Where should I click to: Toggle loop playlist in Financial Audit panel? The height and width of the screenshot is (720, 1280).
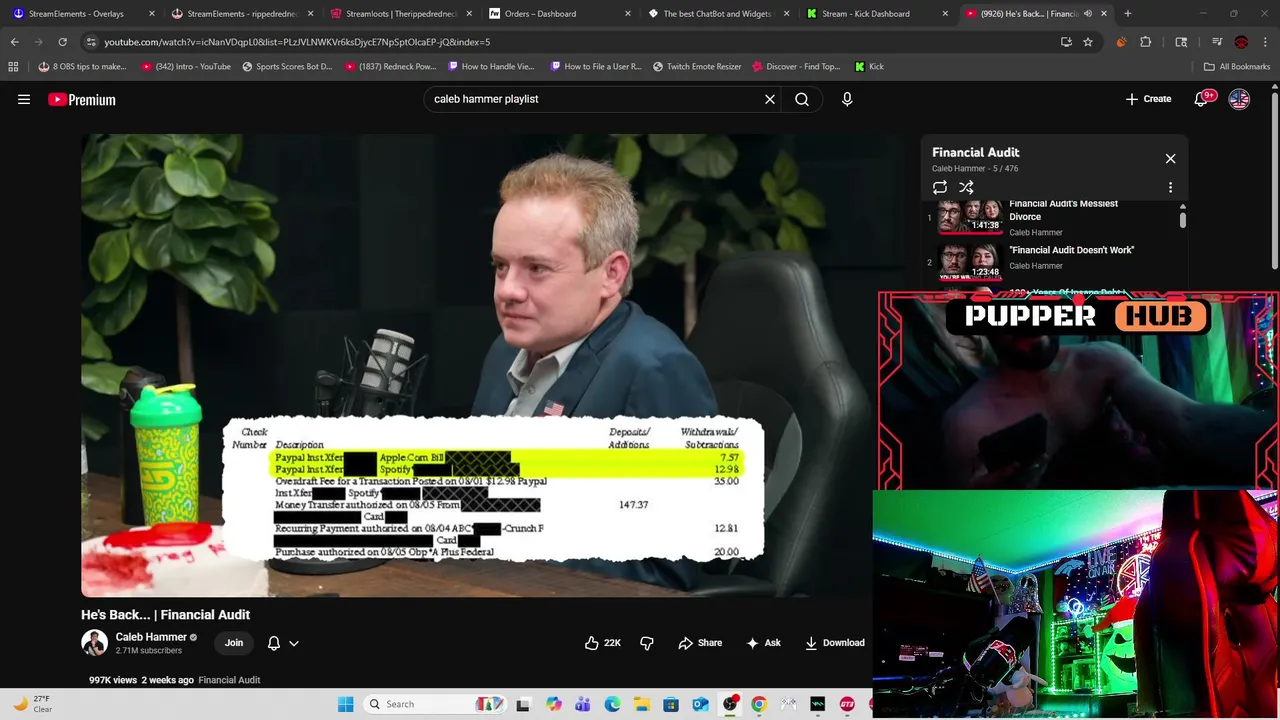(940, 187)
